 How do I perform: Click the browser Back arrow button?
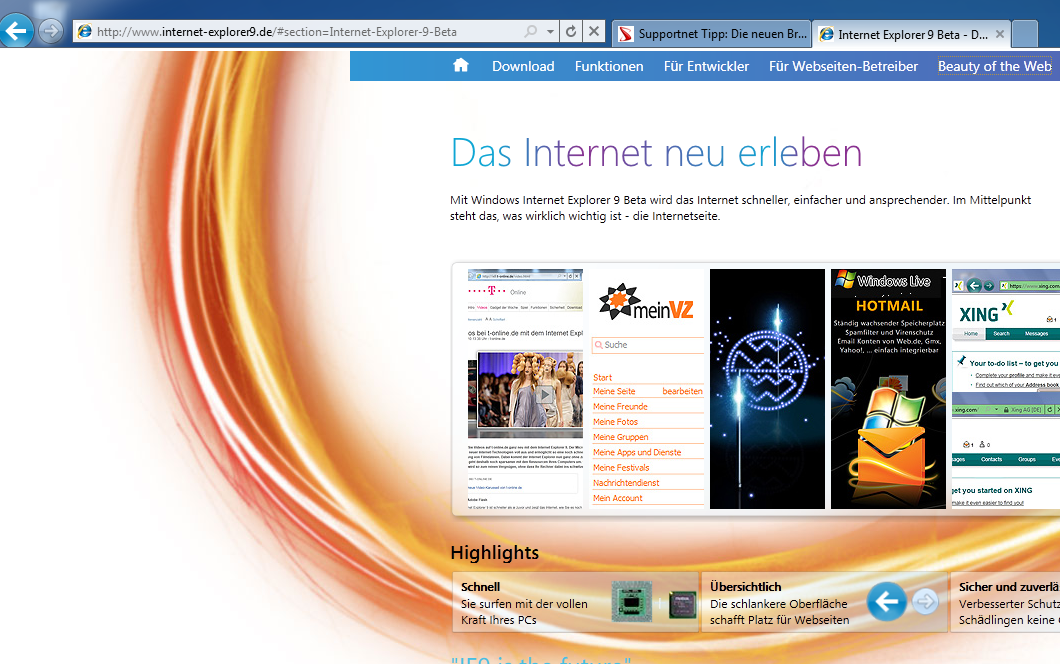[16, 30]
